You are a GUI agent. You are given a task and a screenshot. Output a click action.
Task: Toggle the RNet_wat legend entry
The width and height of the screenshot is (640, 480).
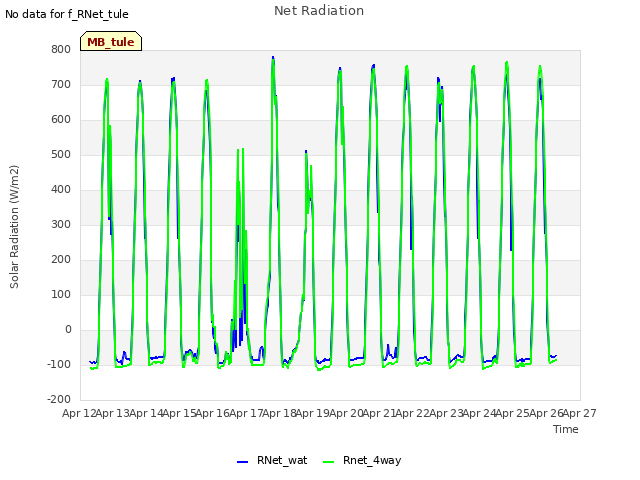pos(272,460)
